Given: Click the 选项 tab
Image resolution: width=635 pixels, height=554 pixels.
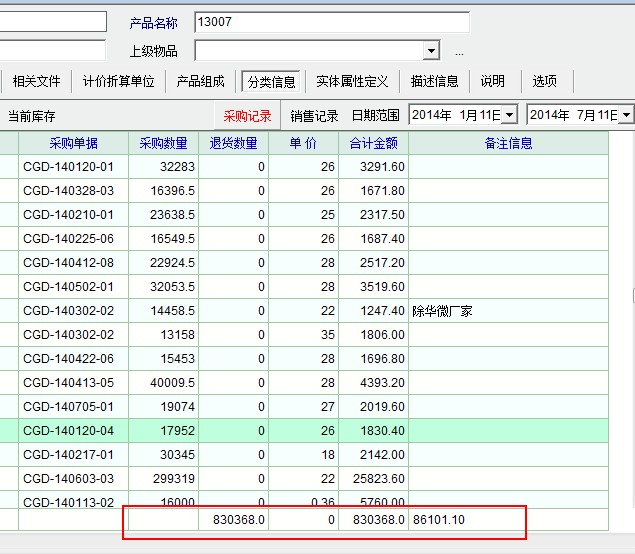Looking at the screenshot, I should pyautogui.click(x=545, y=81).
